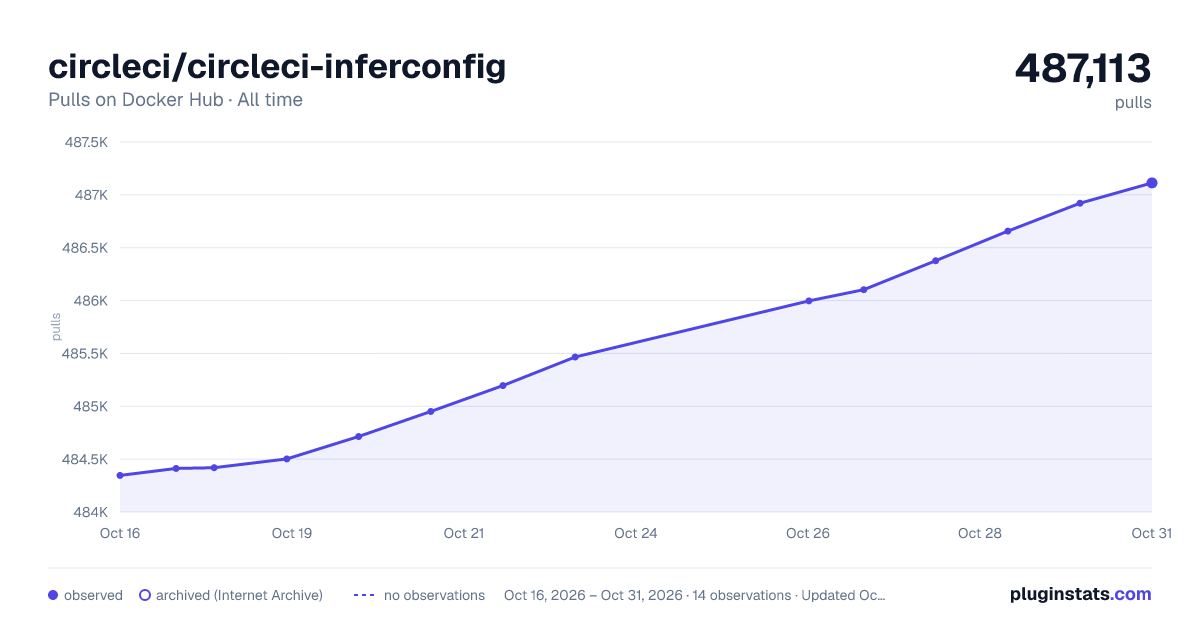Click the 'archived (Internet Archive)' legend label

[x=239, y=595]
